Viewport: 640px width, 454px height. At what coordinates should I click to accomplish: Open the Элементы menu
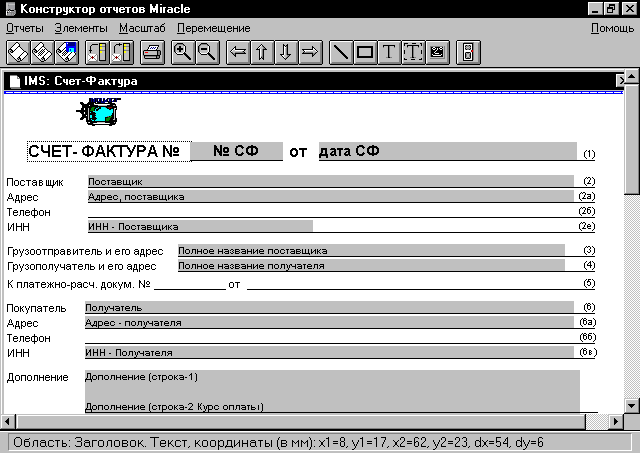pyautogui.click(x=81, y=28)
